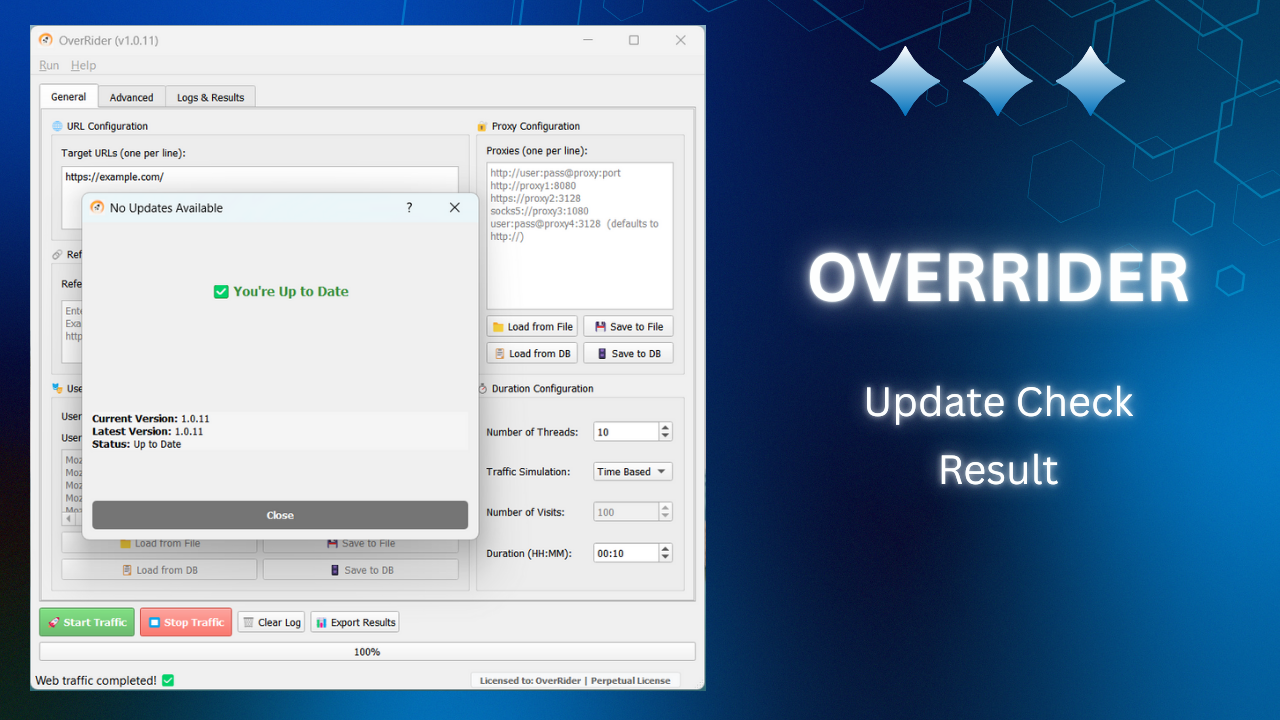This screenshot has height=720, width=1280.
Task: Switch to the General tab
Action: pos(69,97)
